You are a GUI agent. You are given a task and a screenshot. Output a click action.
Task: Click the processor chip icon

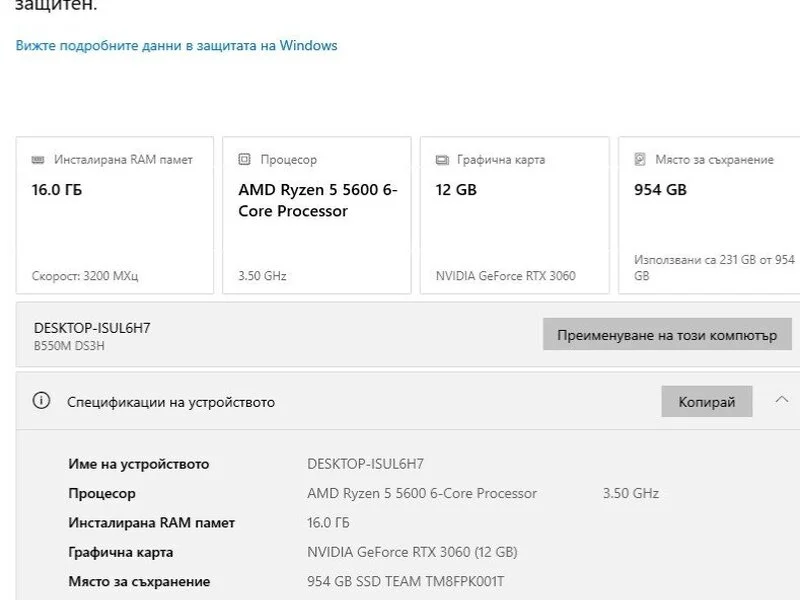click(x=244, y=159)
